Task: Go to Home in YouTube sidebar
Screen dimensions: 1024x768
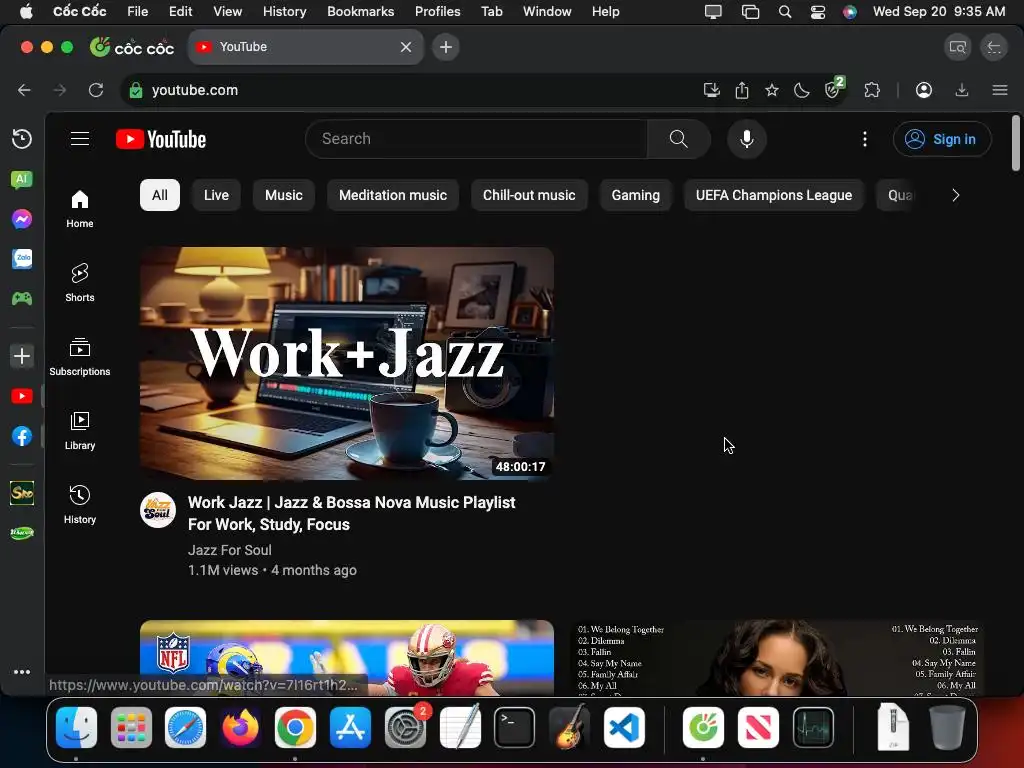Action: (80, 209)
